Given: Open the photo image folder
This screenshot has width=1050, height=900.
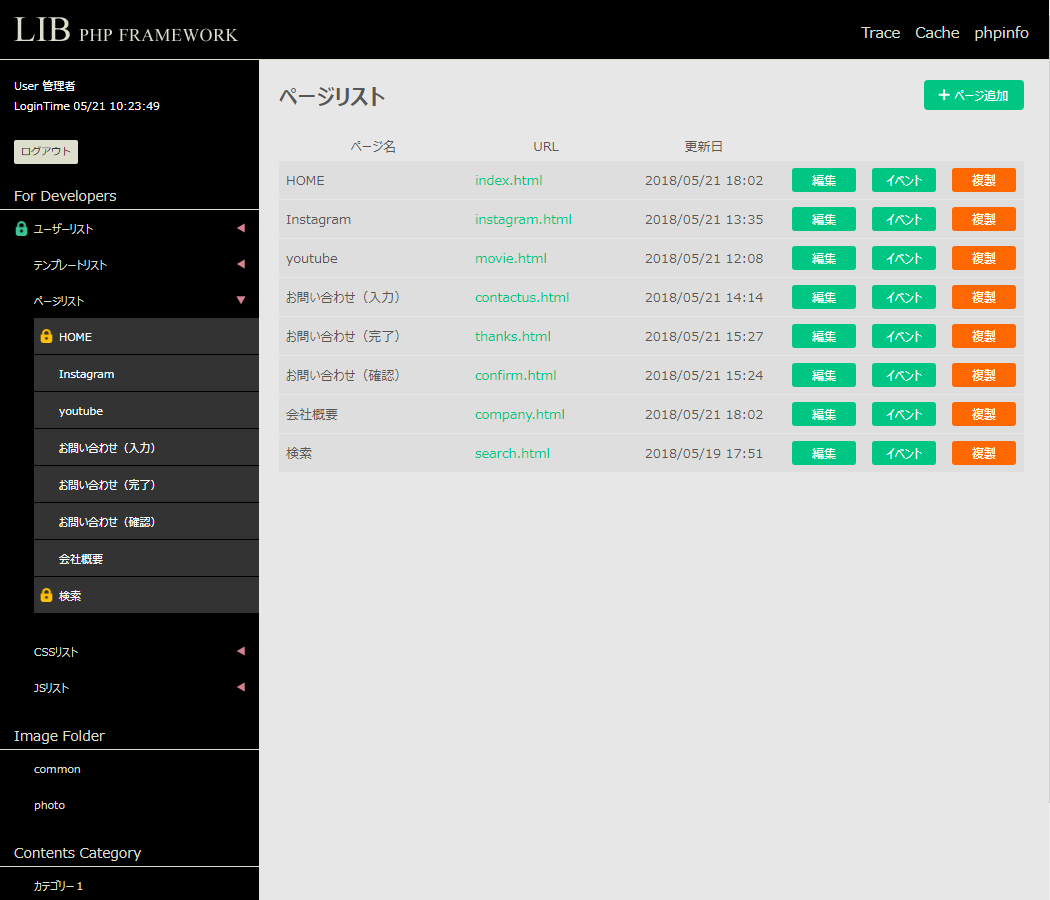Looking at the screenshot, I should [50, 806].
